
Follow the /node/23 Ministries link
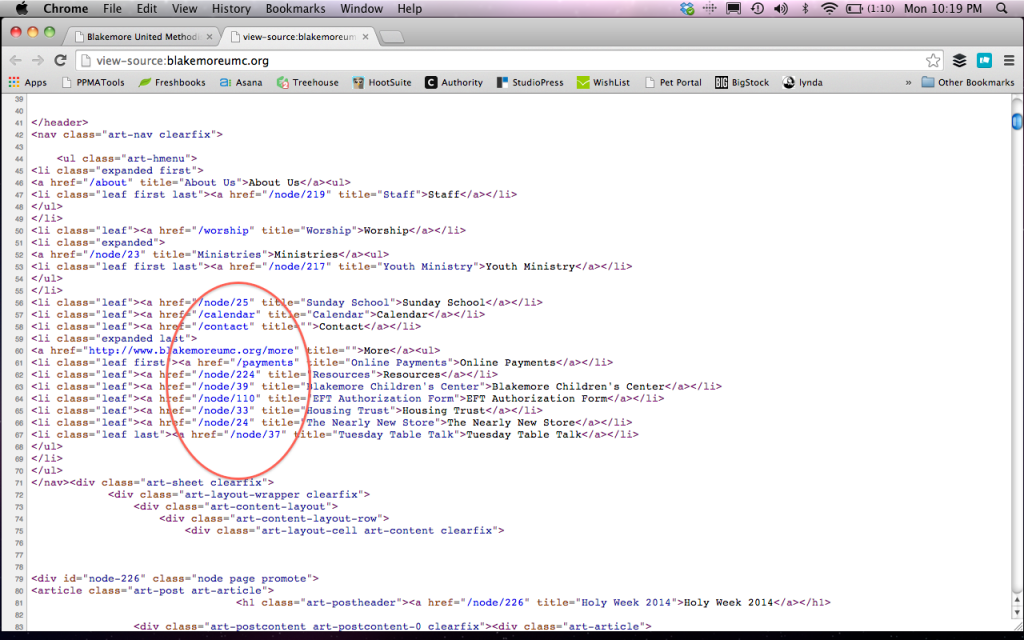[x=114, y=255]
